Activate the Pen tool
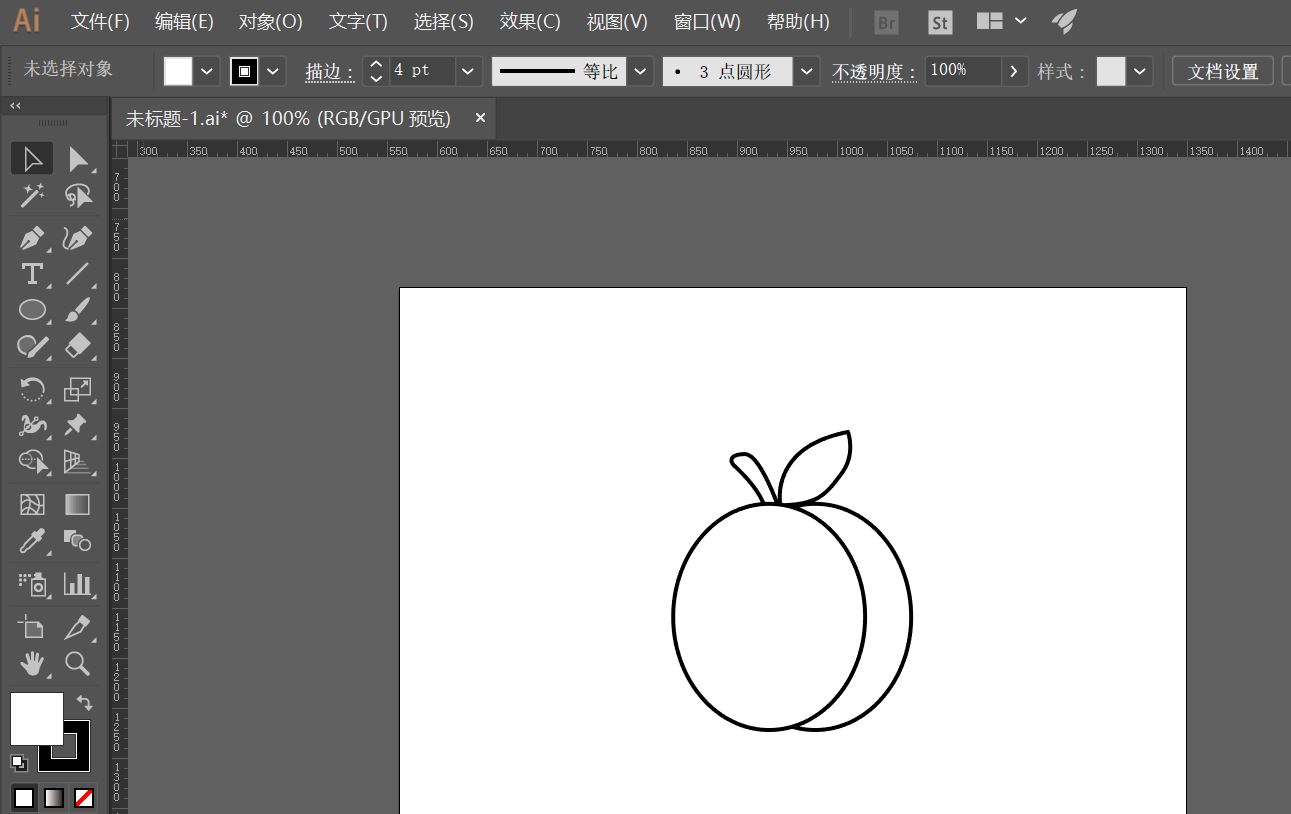This screenshot has width=1291, height=814. tap(31, 238)
